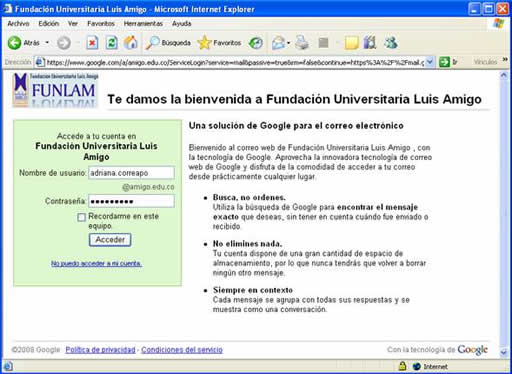Open the Atrás history dropdown arrow
This screenshot has width=512, height=374.
tap(47, 43)
